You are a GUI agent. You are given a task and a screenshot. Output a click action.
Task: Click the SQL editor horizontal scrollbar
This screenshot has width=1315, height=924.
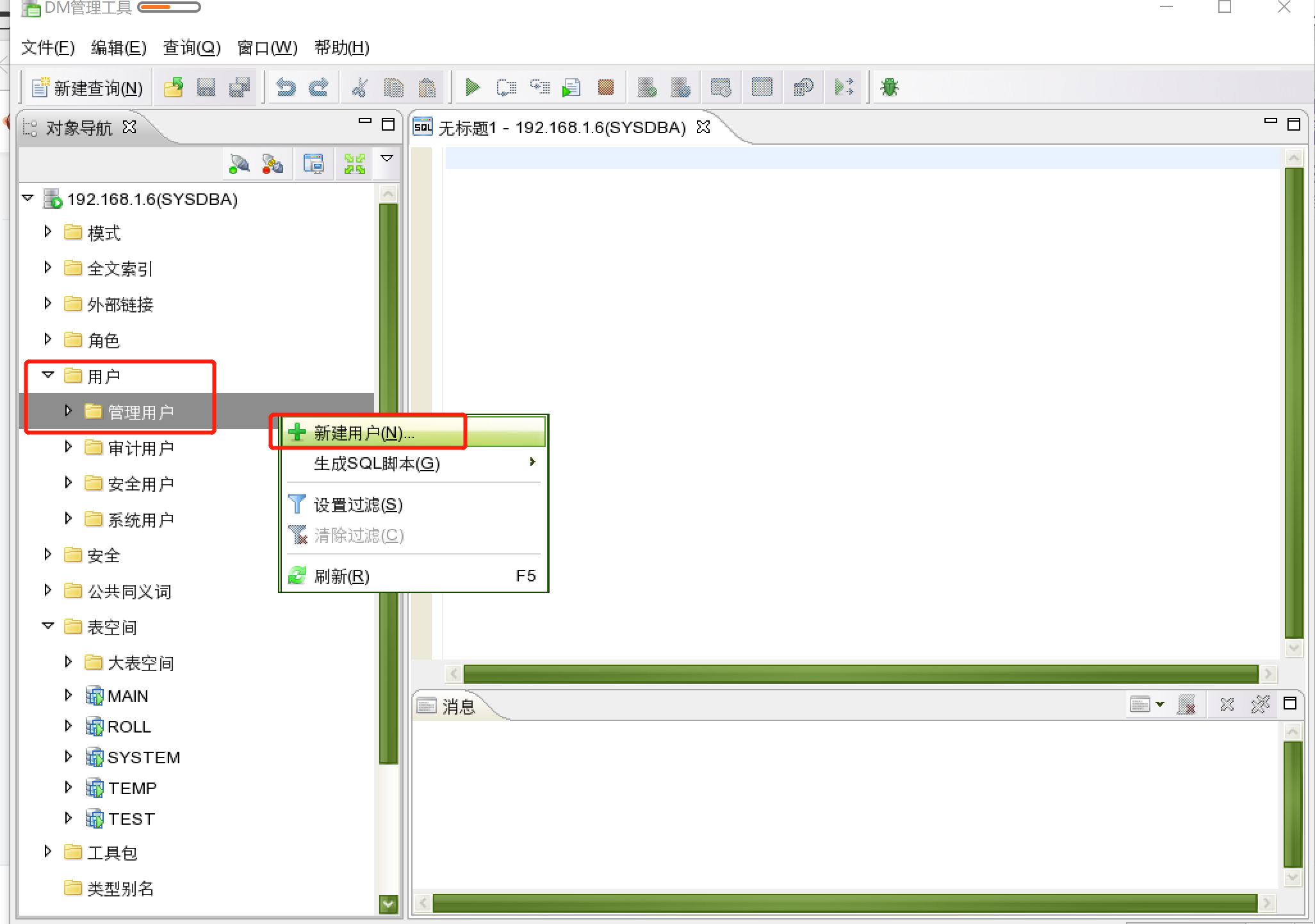[x=860, y=674]
